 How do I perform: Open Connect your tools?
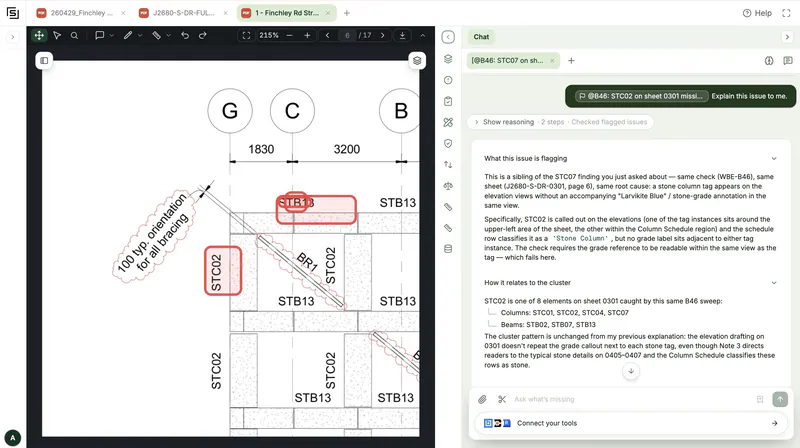tap(631, 423)
